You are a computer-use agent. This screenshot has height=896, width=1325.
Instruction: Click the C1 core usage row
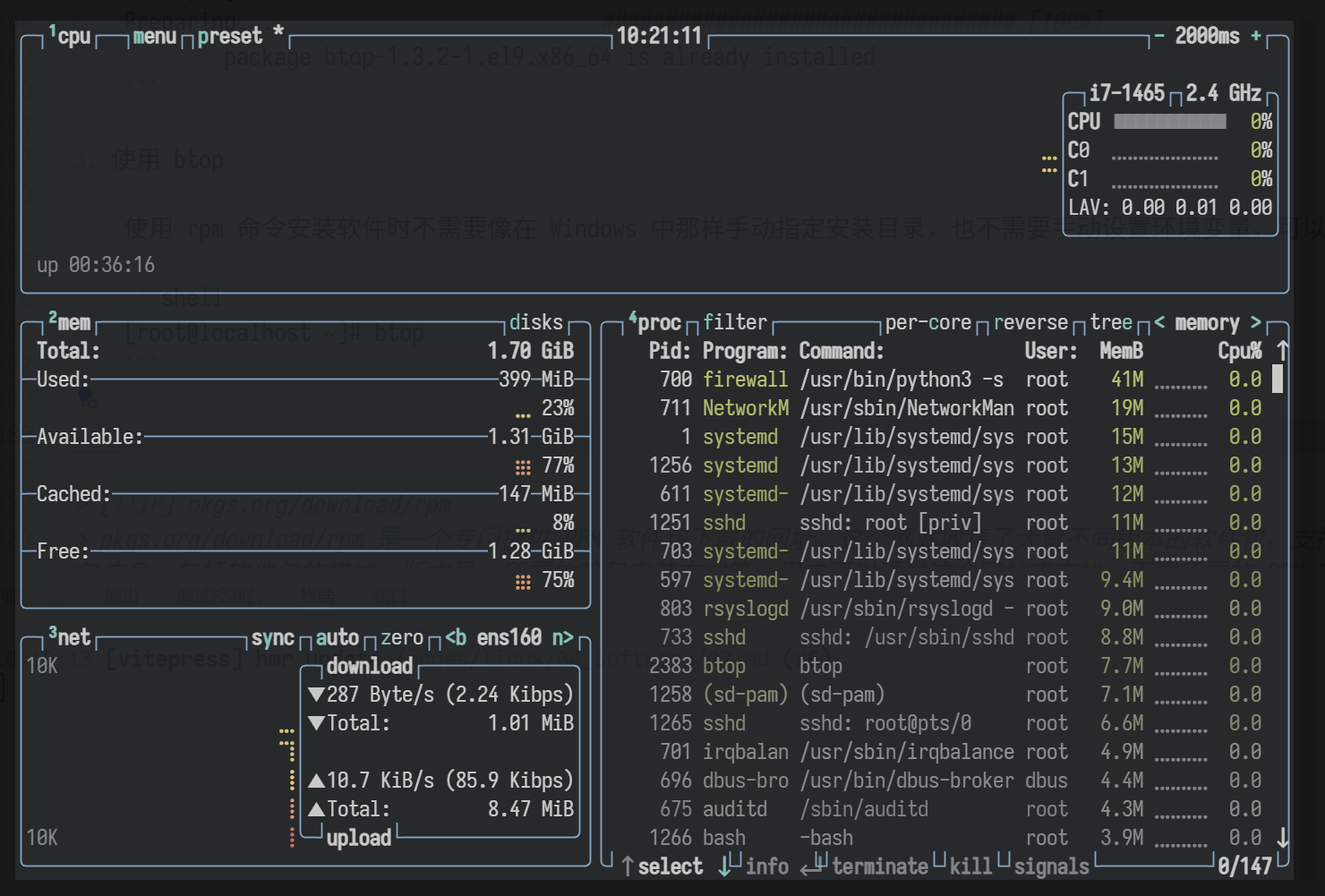[1170, 179]
